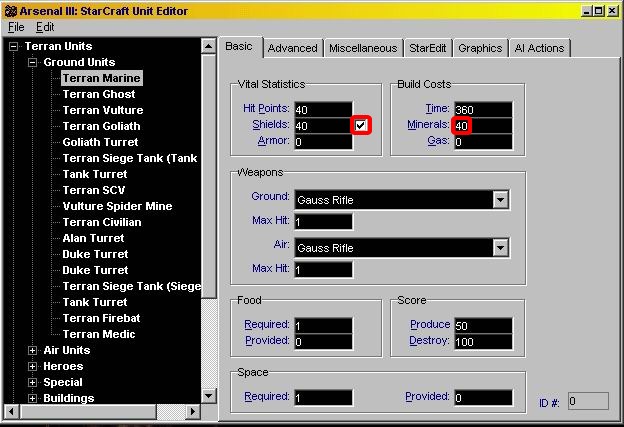Select Vulture Spider Mine in the tree
Image resolution: width=624 pixels, height=427 pixels.
(x=117, y=206)
